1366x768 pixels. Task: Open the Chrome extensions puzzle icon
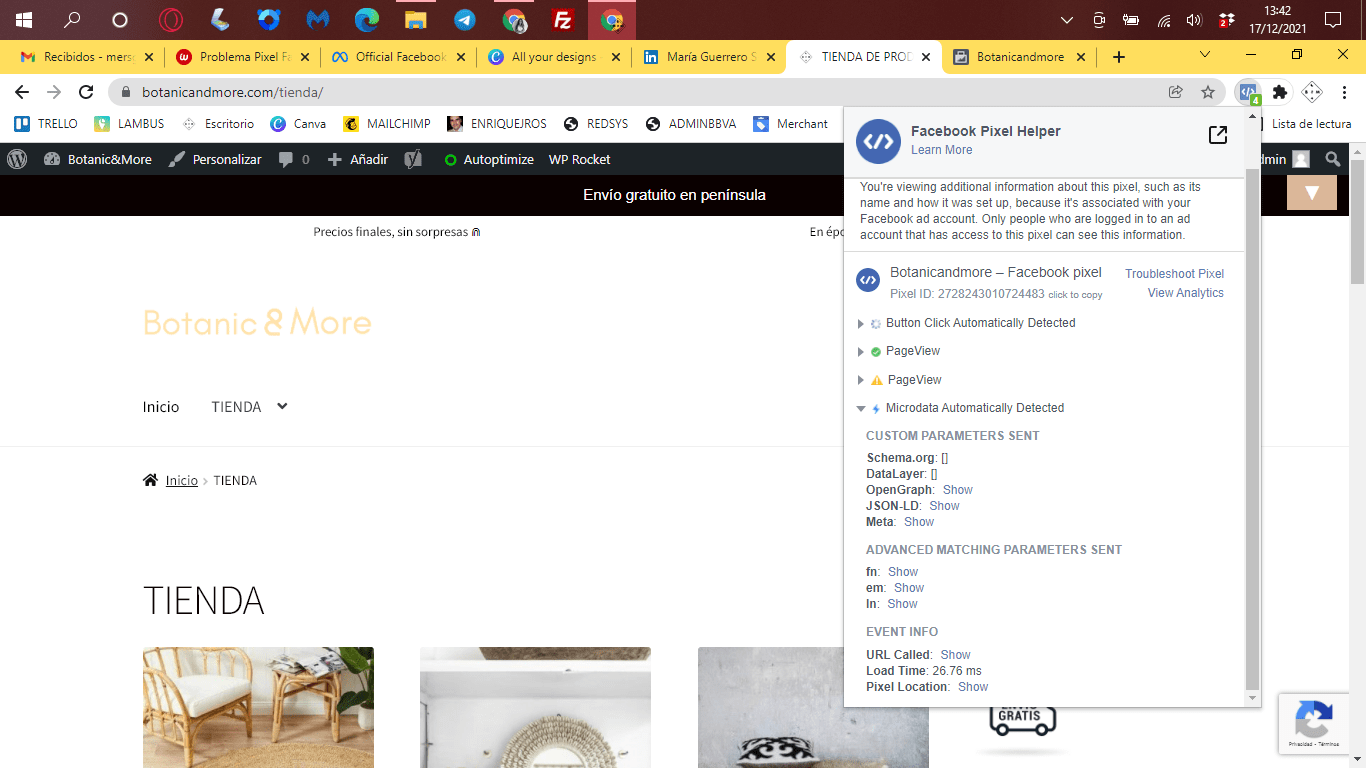(x=1280, y=92)
